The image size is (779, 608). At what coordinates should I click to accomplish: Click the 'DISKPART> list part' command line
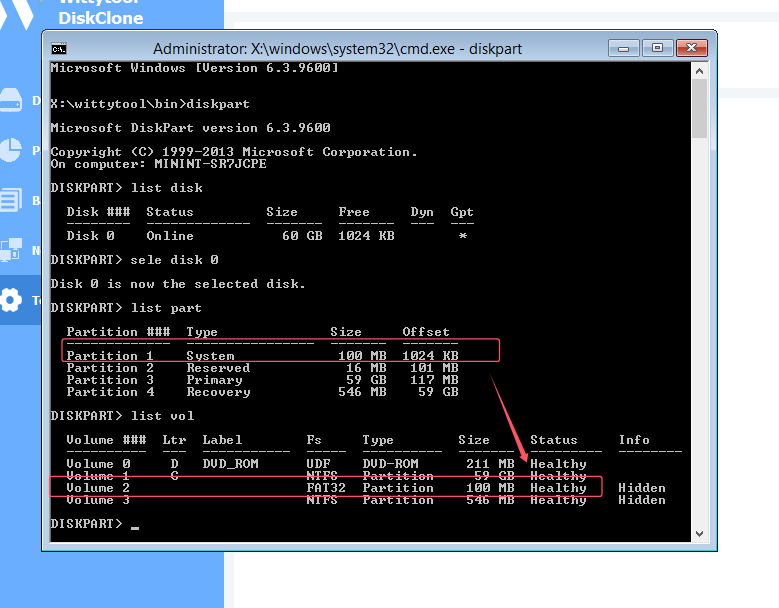[126, 308]
